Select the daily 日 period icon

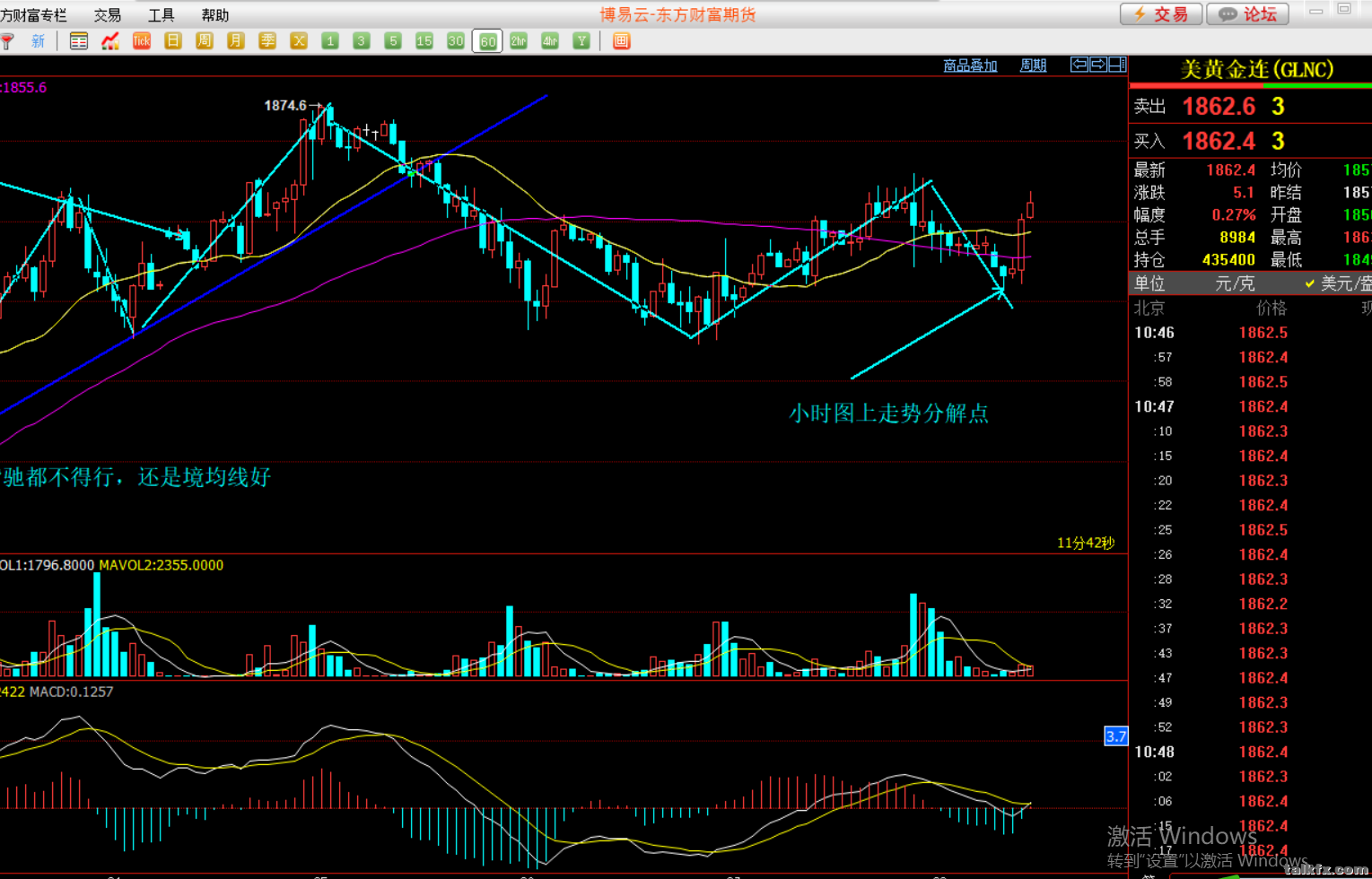[173, 41]
